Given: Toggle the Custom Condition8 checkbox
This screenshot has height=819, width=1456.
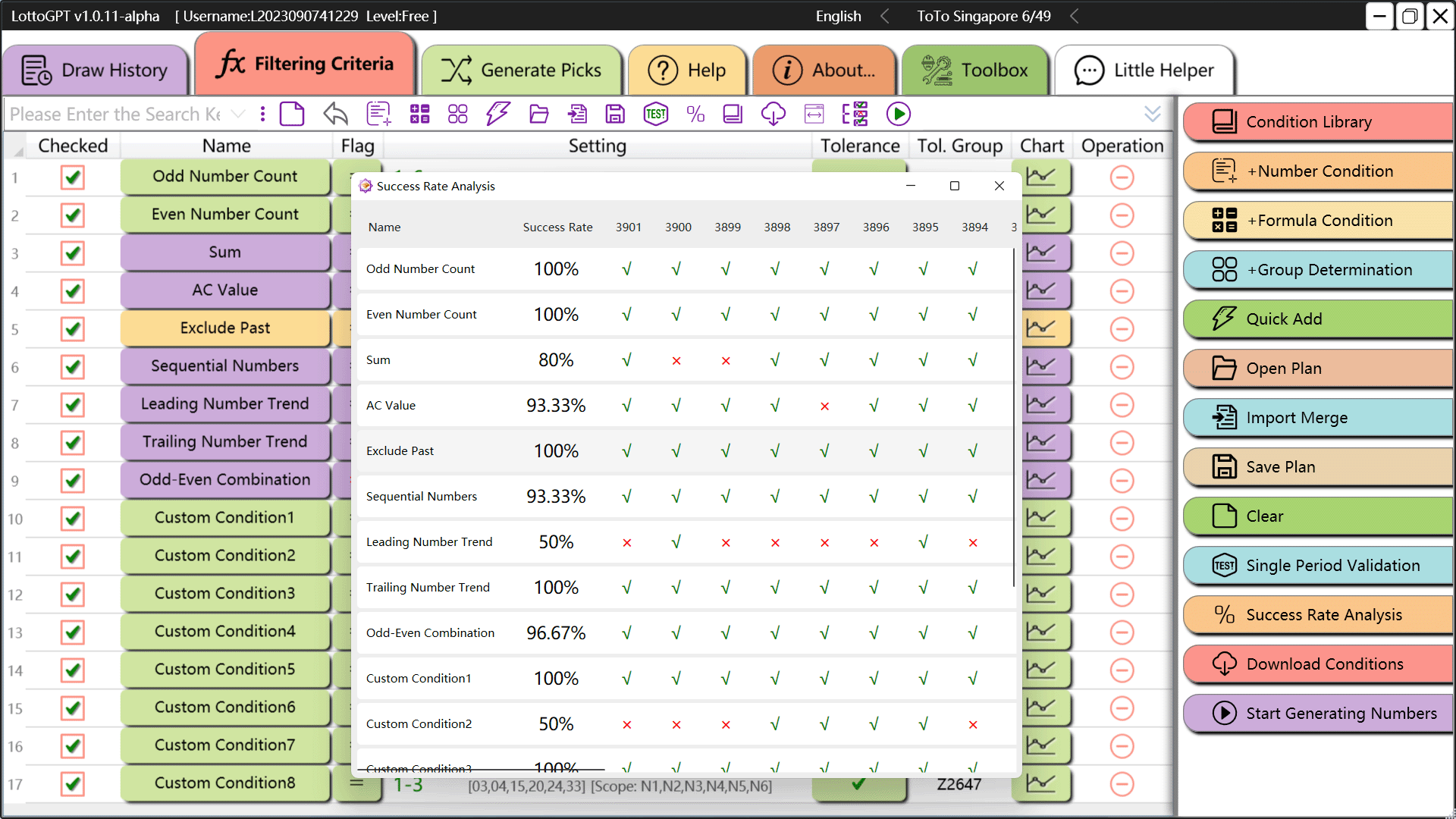Looking at the screenshot, I should pyautogui.click(x=73, y=784).
